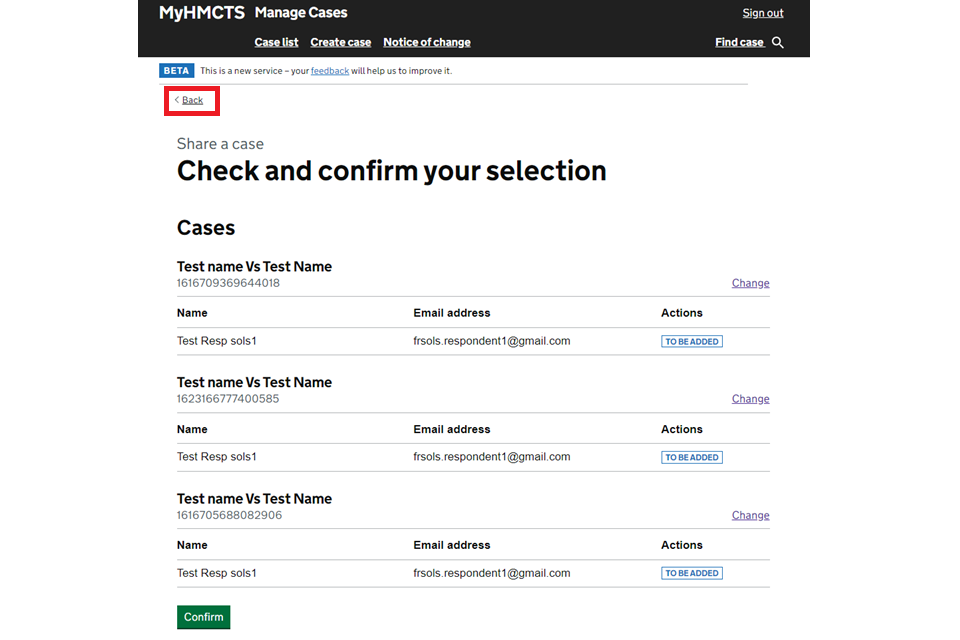The width and height of the screenshot is (960, 640).
Task: Click the Manage Cases header title
Action: 301,13
